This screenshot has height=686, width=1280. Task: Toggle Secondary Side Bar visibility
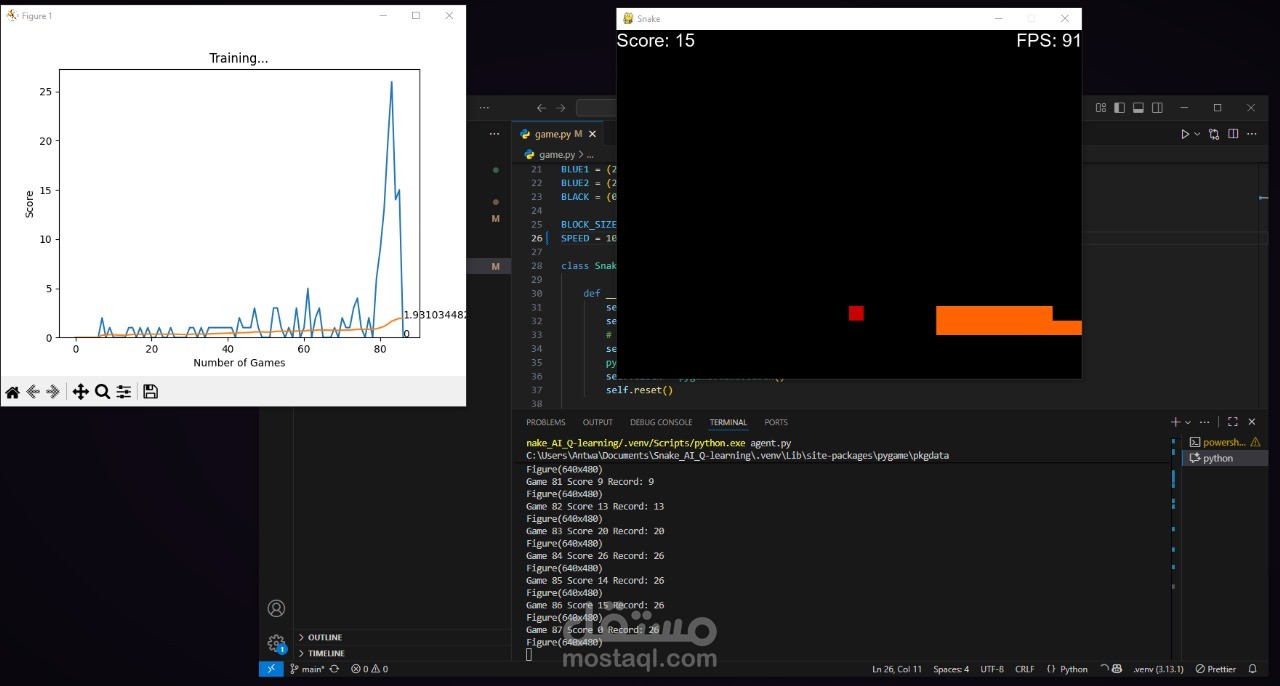[1157, 108]
